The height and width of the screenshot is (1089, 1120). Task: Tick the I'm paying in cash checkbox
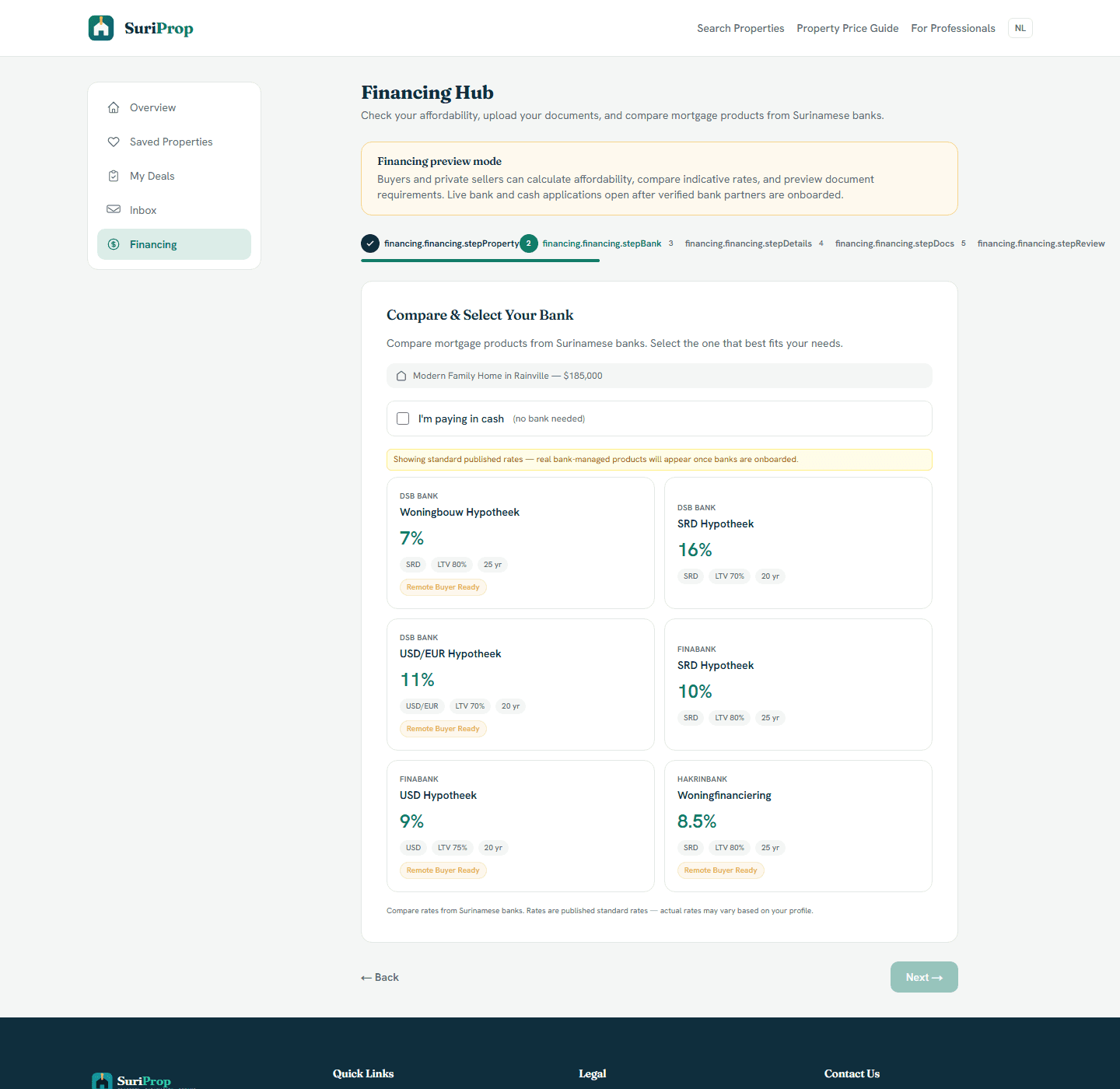(x=403, y=418)
